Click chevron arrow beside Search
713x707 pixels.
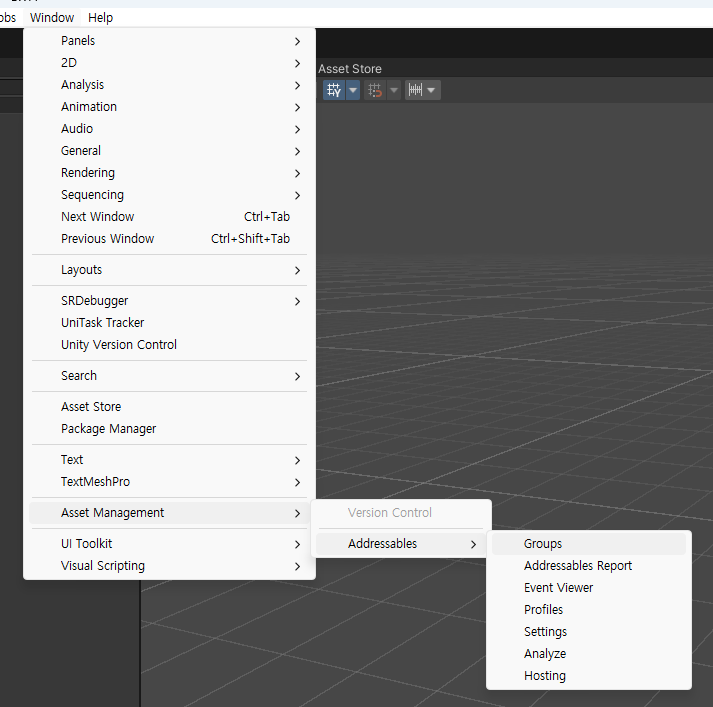pos(297,376)
